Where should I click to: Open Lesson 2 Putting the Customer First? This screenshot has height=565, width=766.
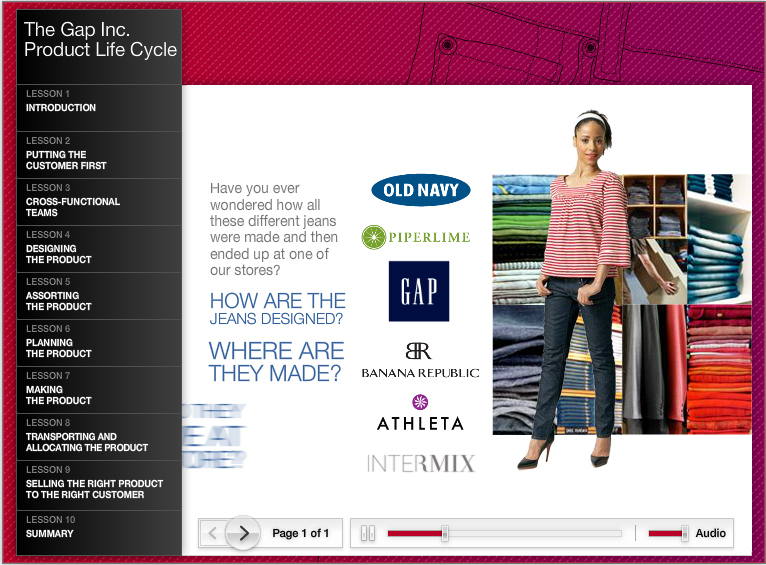[x=99, y=155]
